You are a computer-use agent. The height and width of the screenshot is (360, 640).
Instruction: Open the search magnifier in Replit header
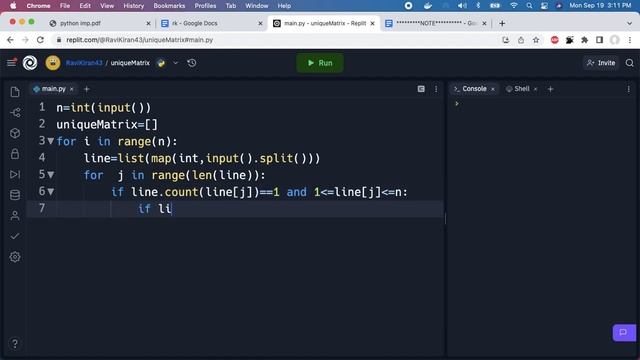click(630, 63)
